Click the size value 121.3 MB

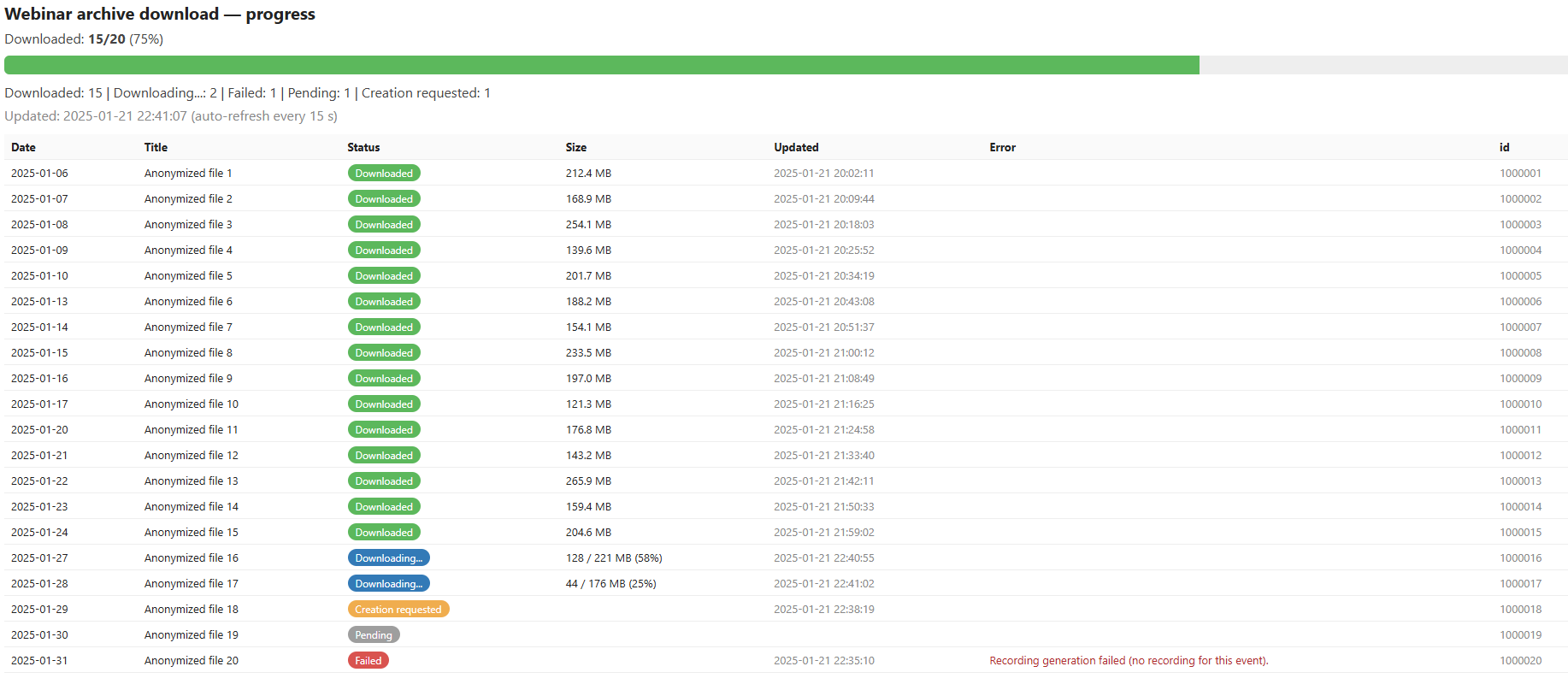588,404
